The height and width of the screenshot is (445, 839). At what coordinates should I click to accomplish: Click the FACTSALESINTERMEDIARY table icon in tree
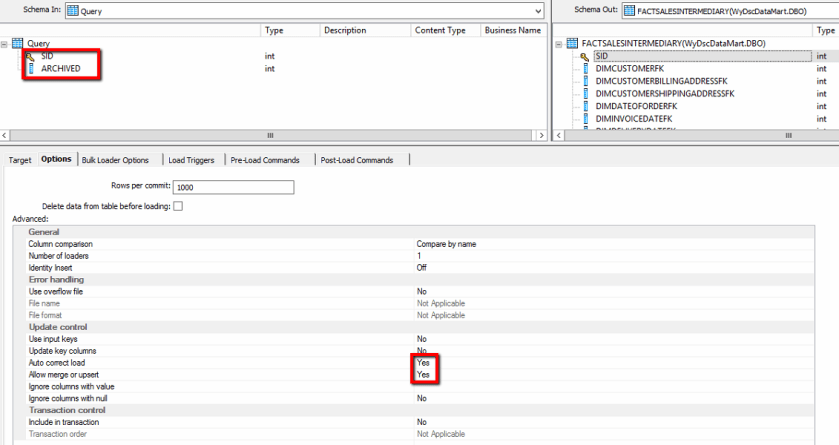(x=572, y=44)
